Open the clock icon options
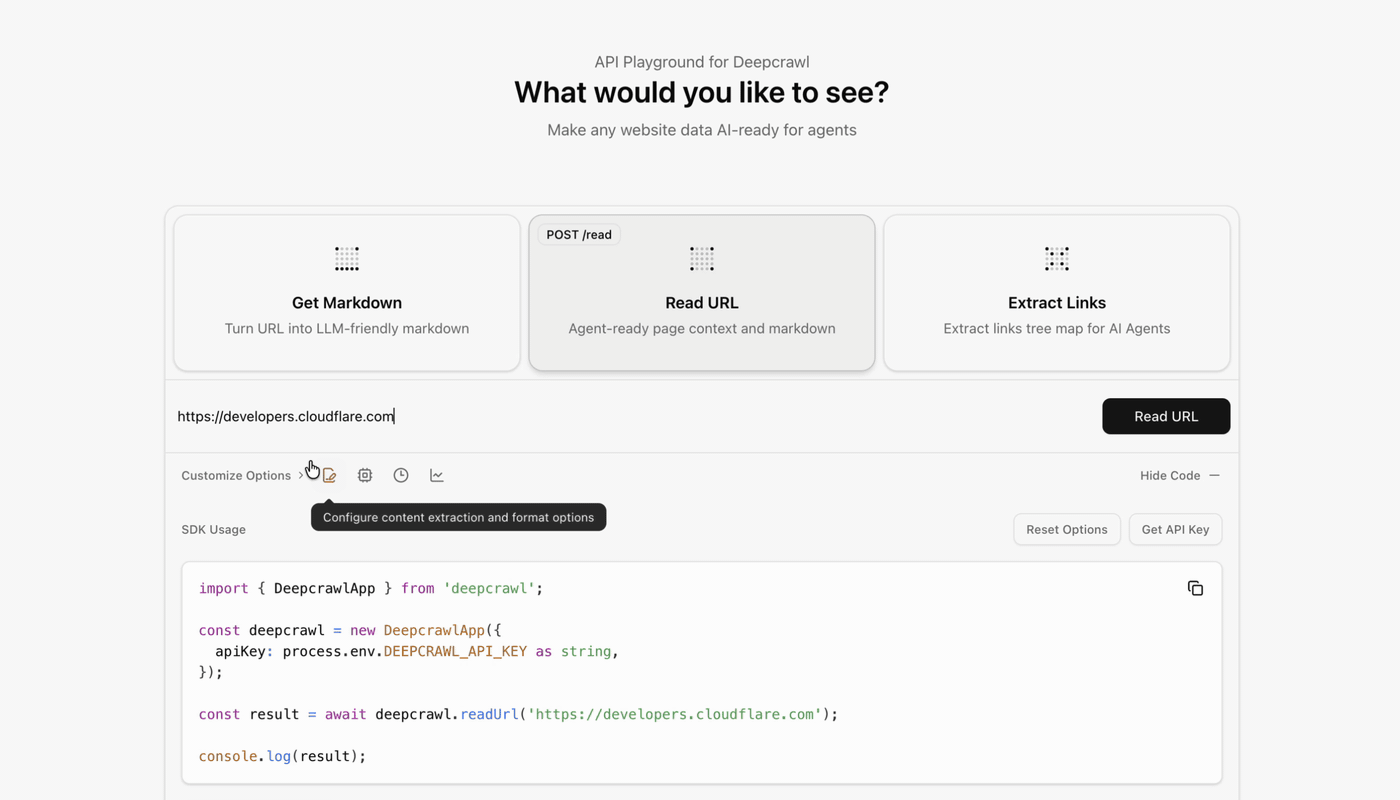The image size is (1400, 800). 401,475
